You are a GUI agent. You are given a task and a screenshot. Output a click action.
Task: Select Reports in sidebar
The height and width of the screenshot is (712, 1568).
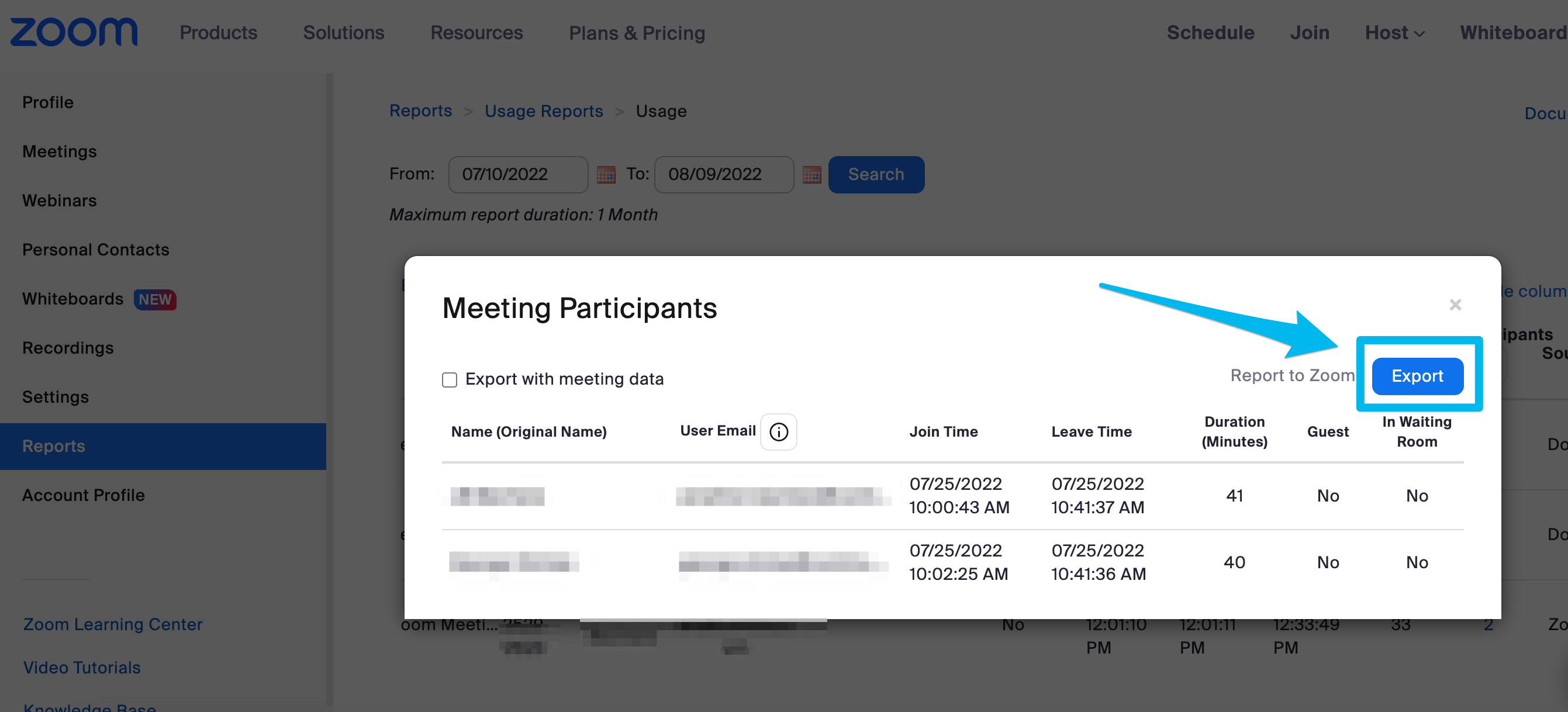[163, 446]
